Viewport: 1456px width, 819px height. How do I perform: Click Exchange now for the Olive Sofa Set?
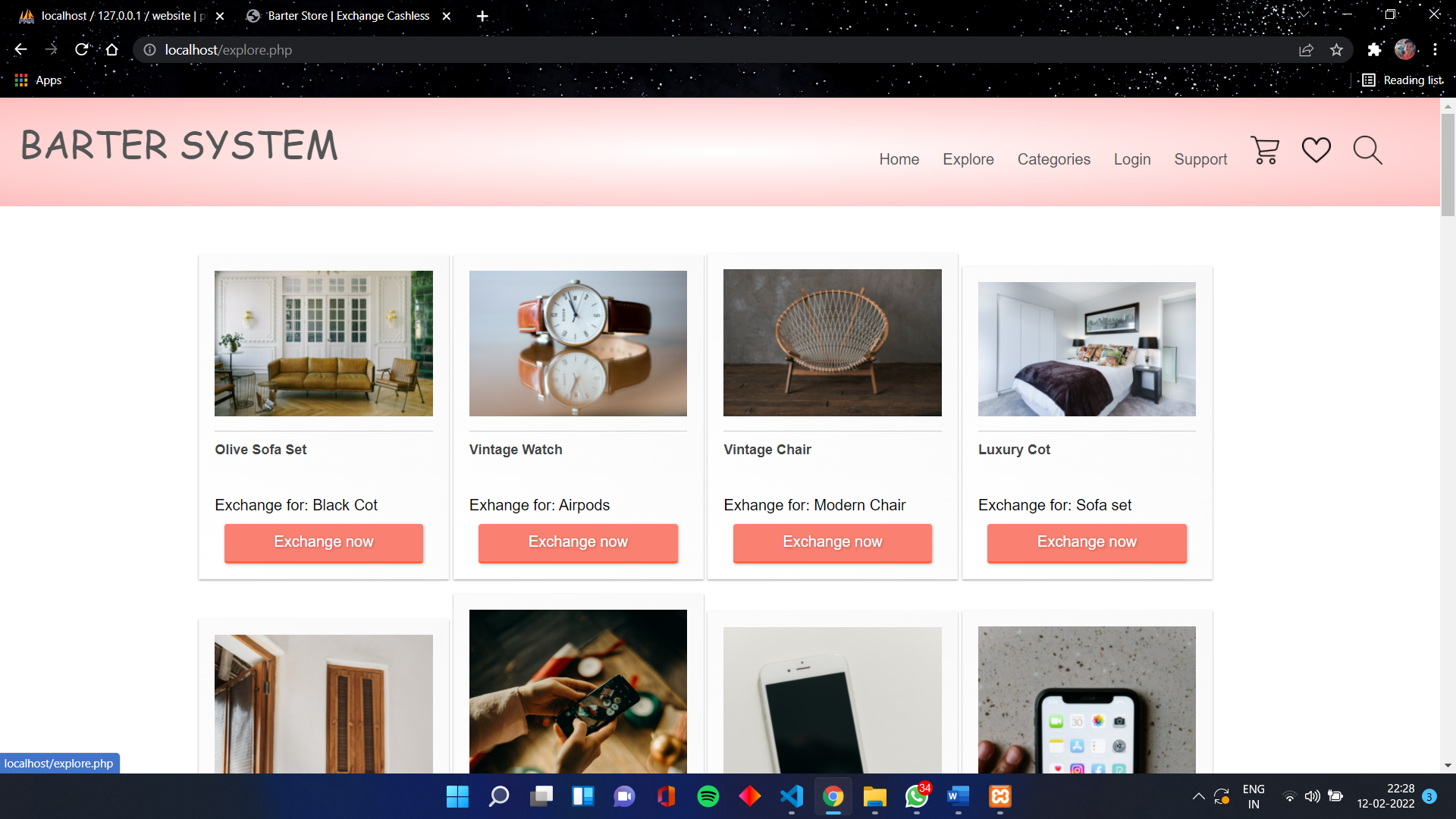[323, 542]
